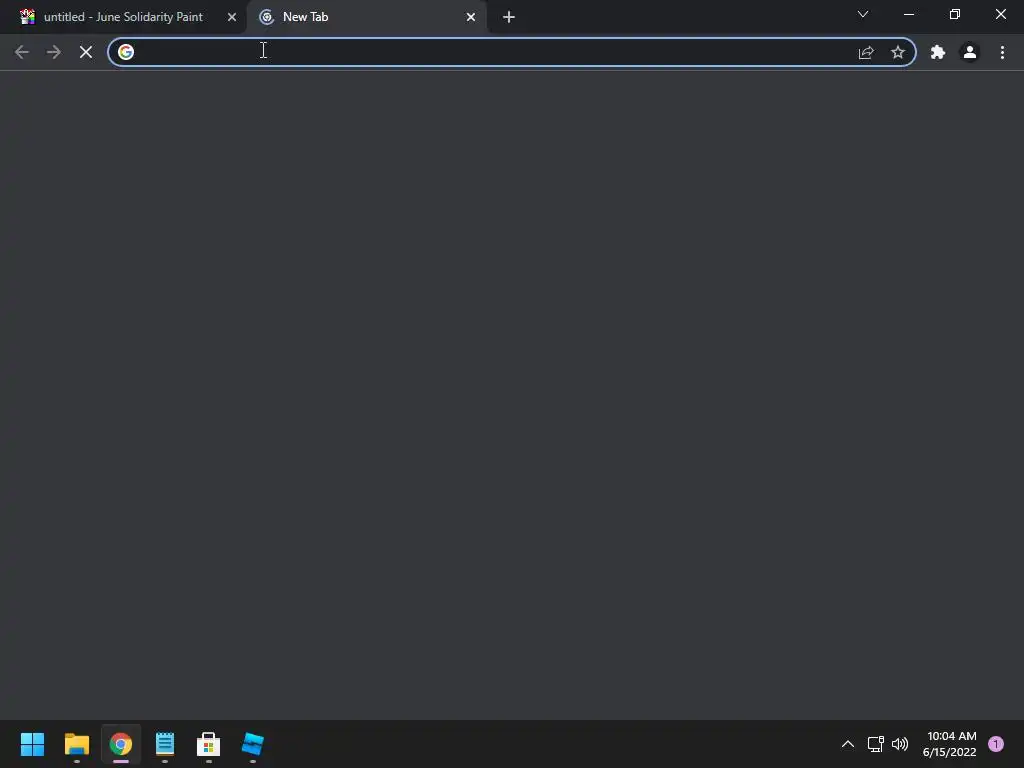Open the notification center badge
The image size is (1024, 768).
point(996,744)
